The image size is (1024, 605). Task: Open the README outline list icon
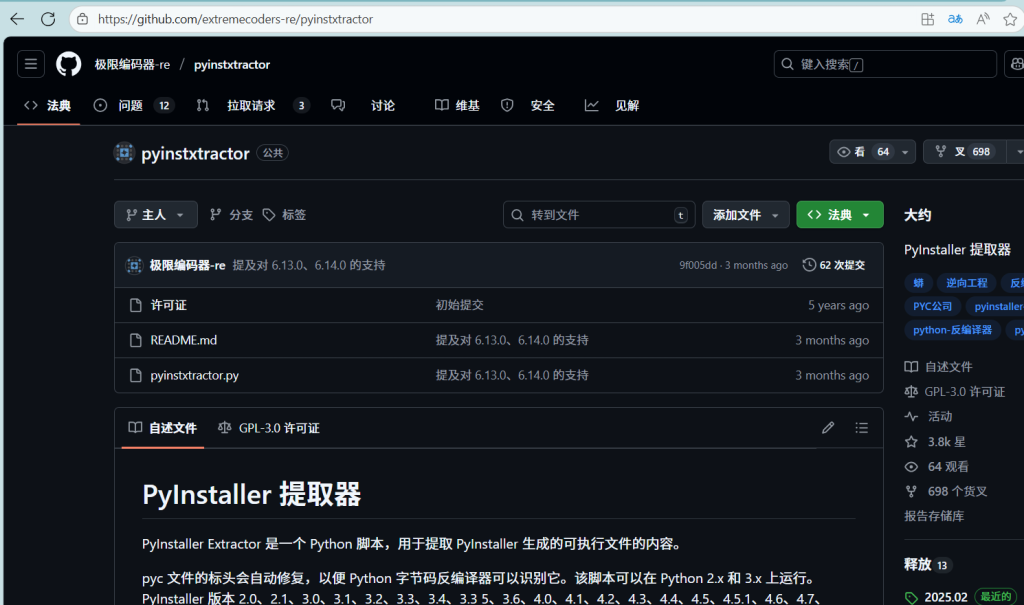click(x=861, y=428)
